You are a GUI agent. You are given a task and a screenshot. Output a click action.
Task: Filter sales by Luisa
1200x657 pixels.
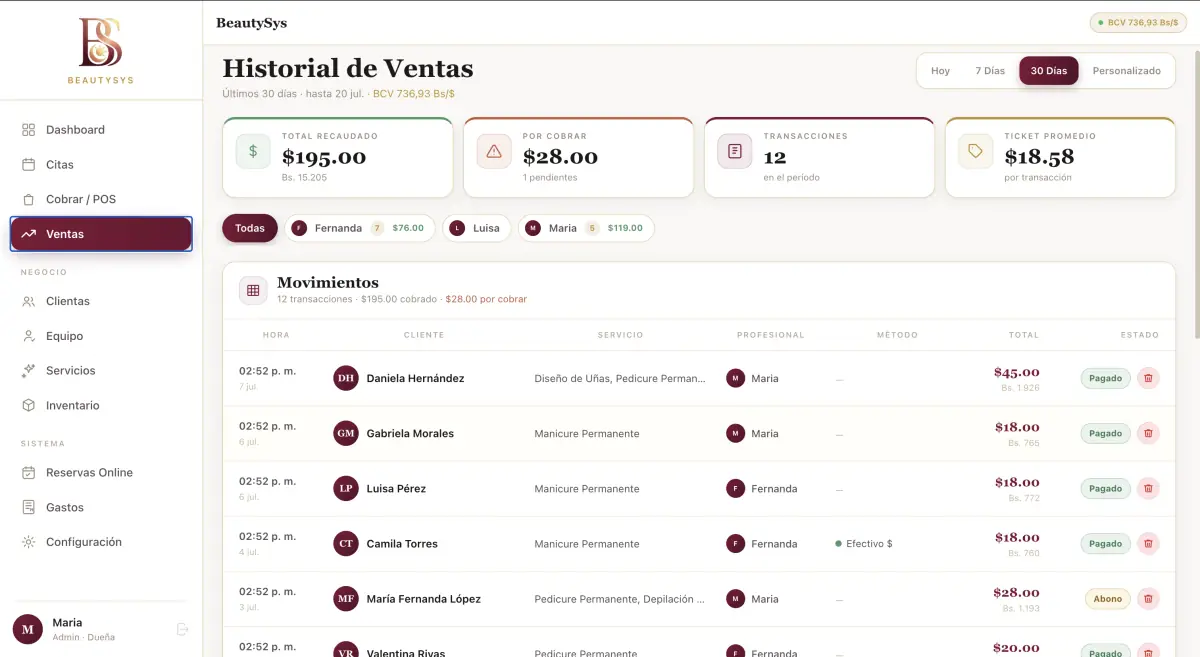pos(477,228)
